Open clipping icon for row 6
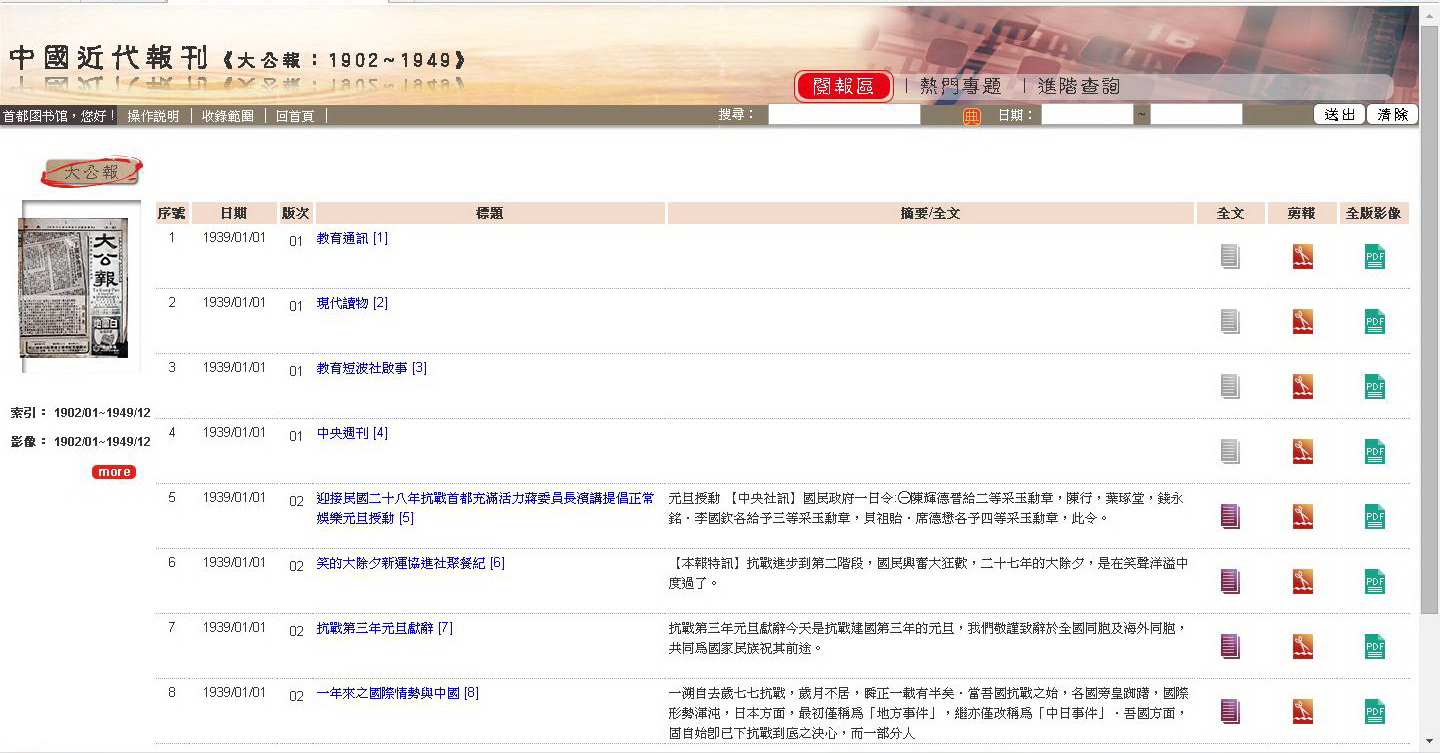This screenshot has width=1440, height=753. point(1302,582)
